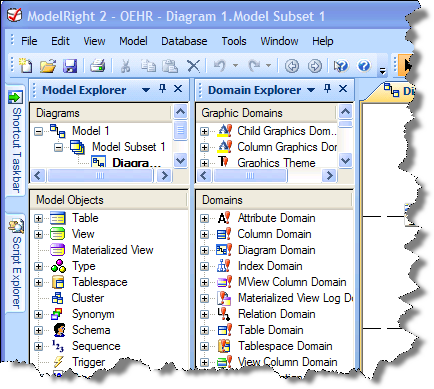Collapse the Model 1 tree node
Viewport: 434px width, 389px height.
pyautogui.click(x=39, y=131)
